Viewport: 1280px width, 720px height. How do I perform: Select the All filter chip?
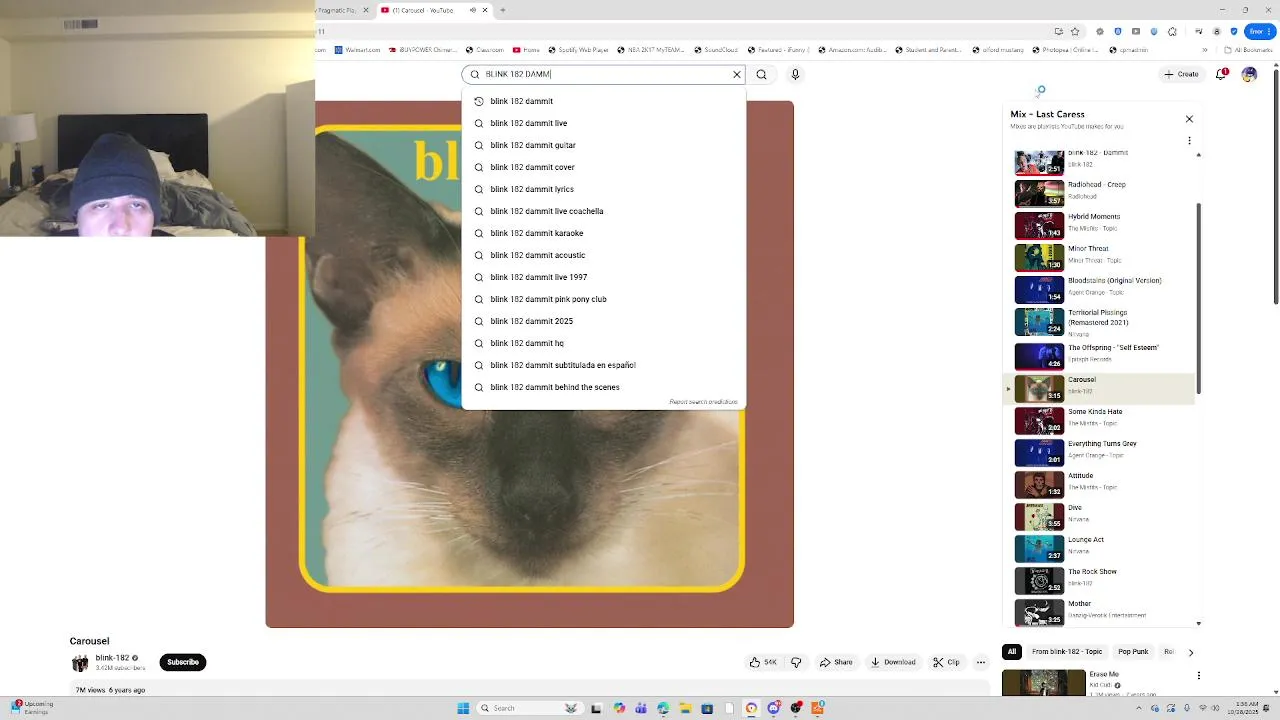[1012, 652]
